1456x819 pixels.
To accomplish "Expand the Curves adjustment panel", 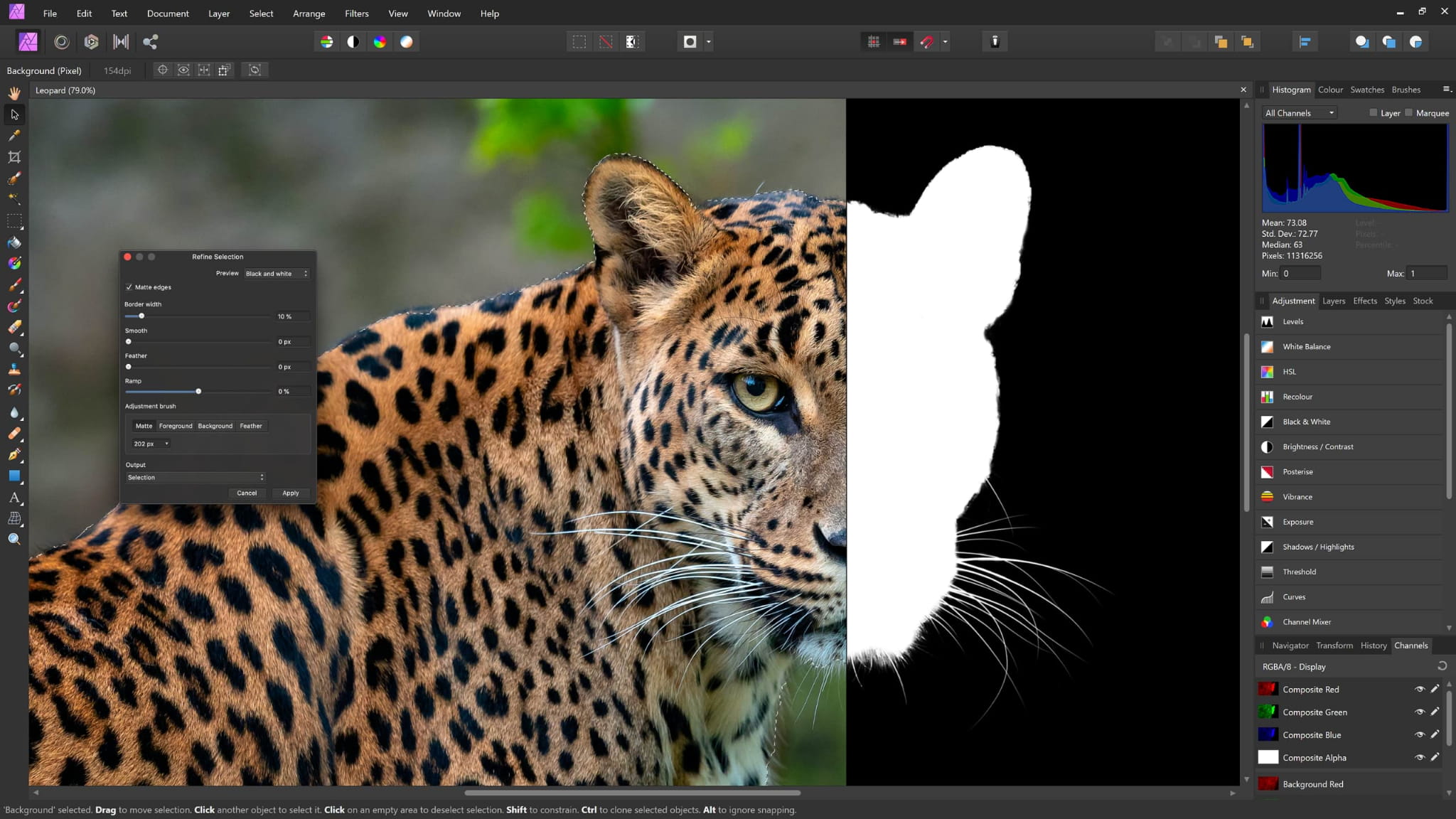I will pos(1294,596).
